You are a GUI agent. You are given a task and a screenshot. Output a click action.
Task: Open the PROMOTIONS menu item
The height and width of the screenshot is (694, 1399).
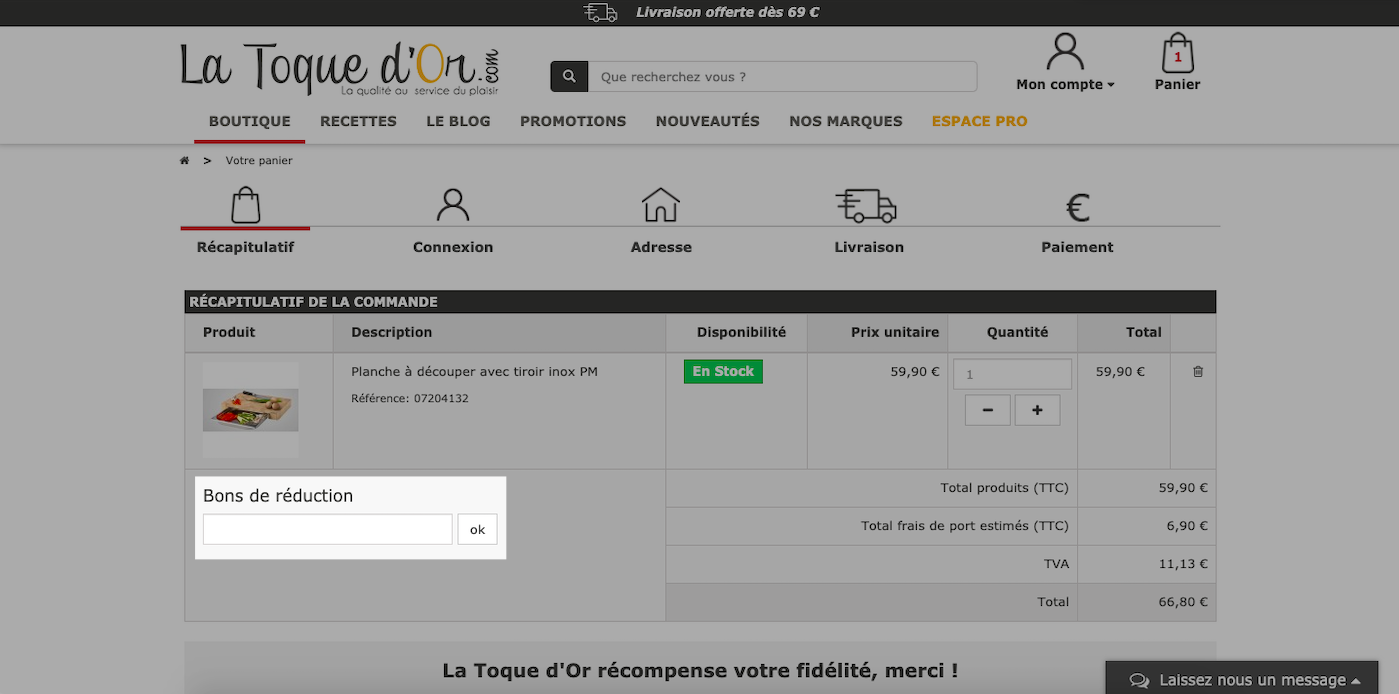(573, 121)
